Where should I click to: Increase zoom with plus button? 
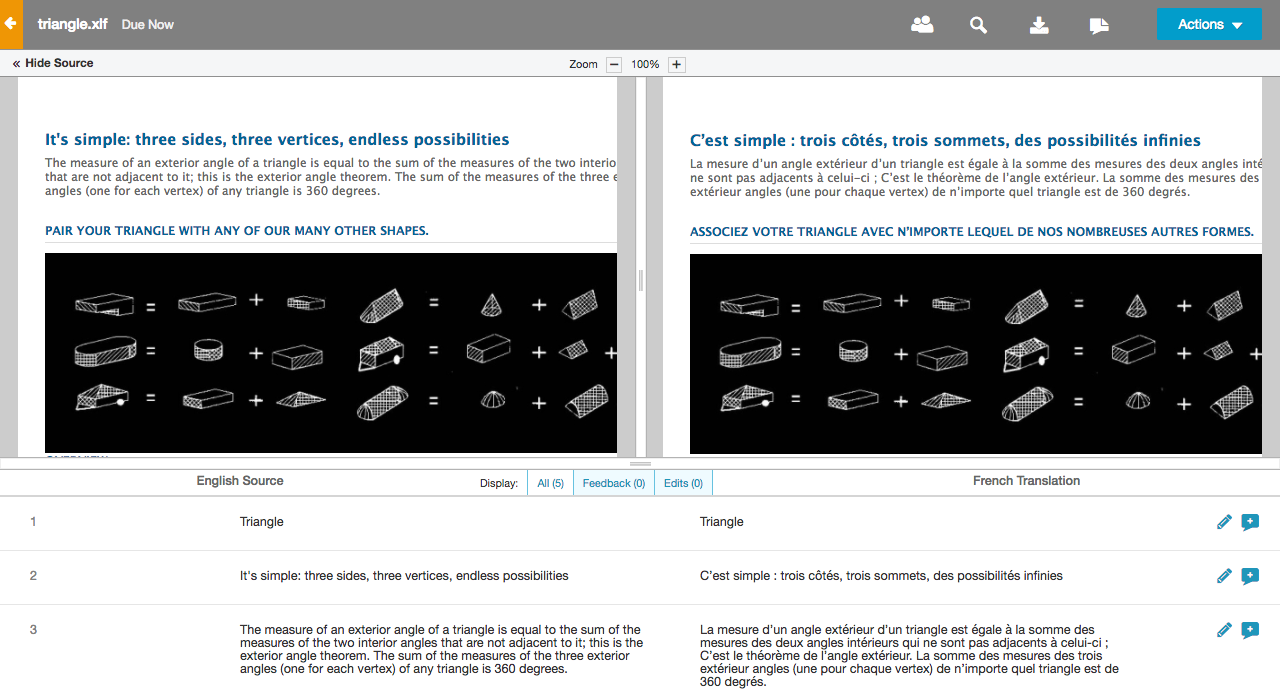pos(676,64)
